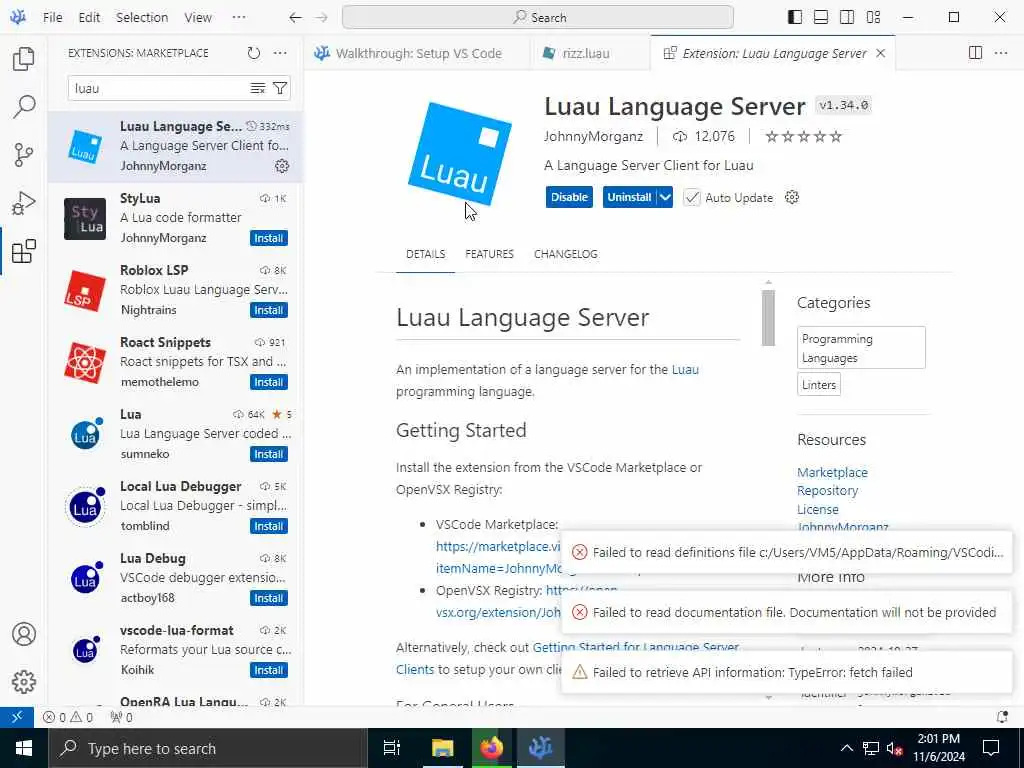Open the Edit menu
The width and height of the screenshot is (1024, 768).
(x=89, y=18)
